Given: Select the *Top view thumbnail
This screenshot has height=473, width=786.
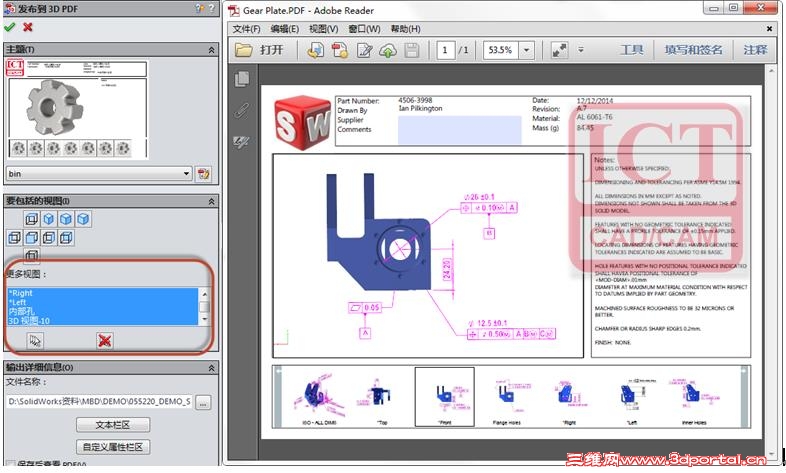Looking at the screenshot, I should pos(381,398).
